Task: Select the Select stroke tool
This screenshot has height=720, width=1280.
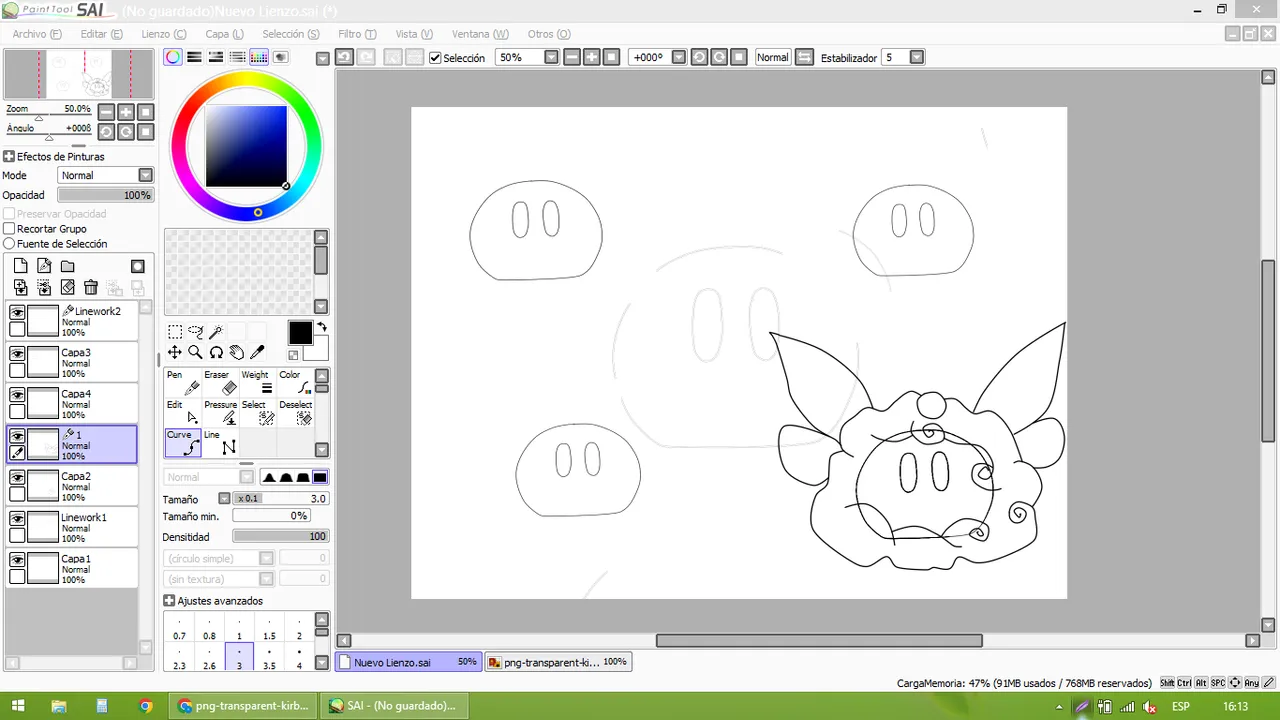Action: pyautogui.click(x=258, y=412)
